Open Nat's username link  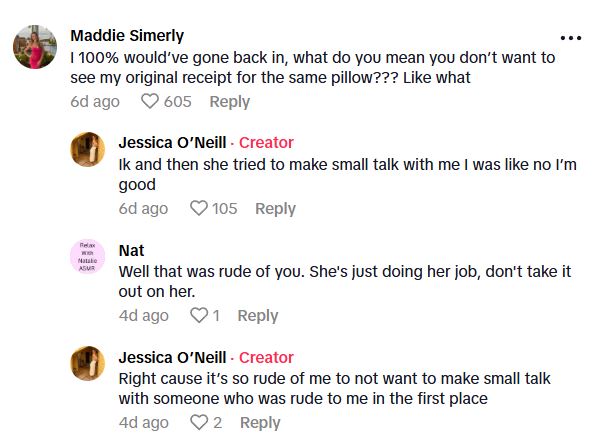pos(131,250)
